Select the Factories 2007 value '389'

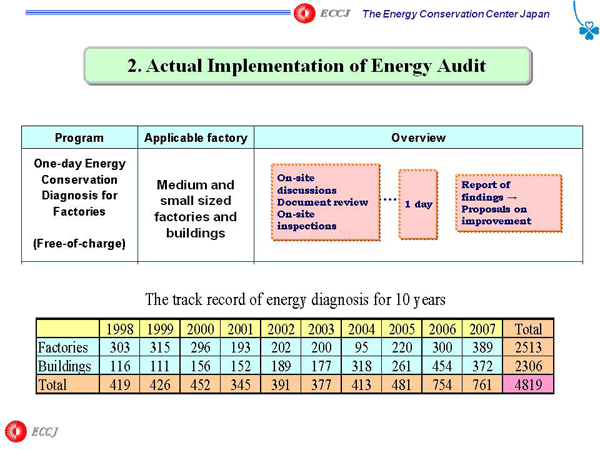483,347
